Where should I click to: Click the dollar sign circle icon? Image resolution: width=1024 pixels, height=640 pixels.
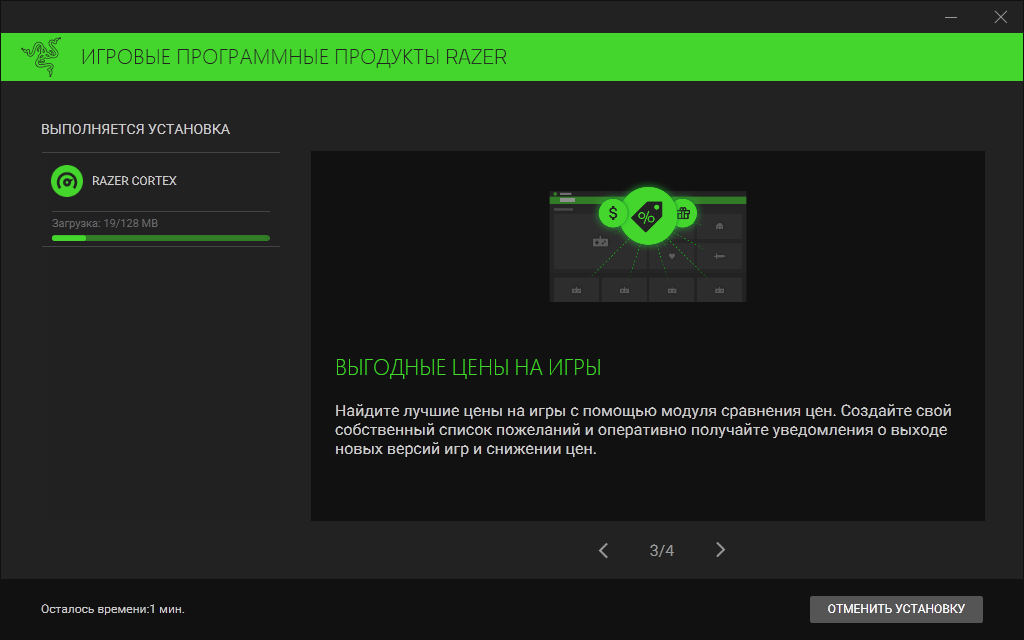pyautogui.click(x=613, y=213)
